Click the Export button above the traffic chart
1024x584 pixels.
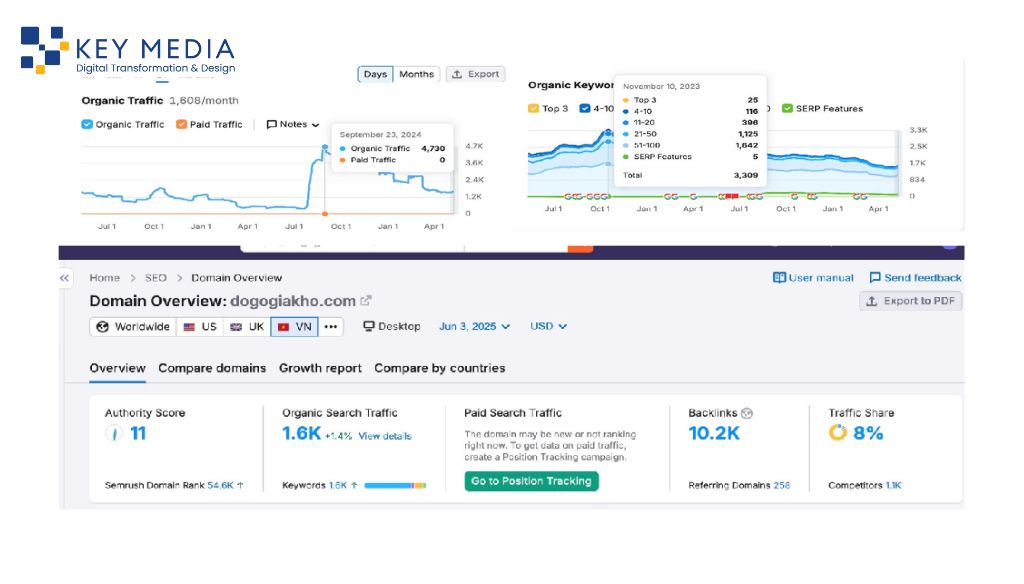tap(475, 74)
